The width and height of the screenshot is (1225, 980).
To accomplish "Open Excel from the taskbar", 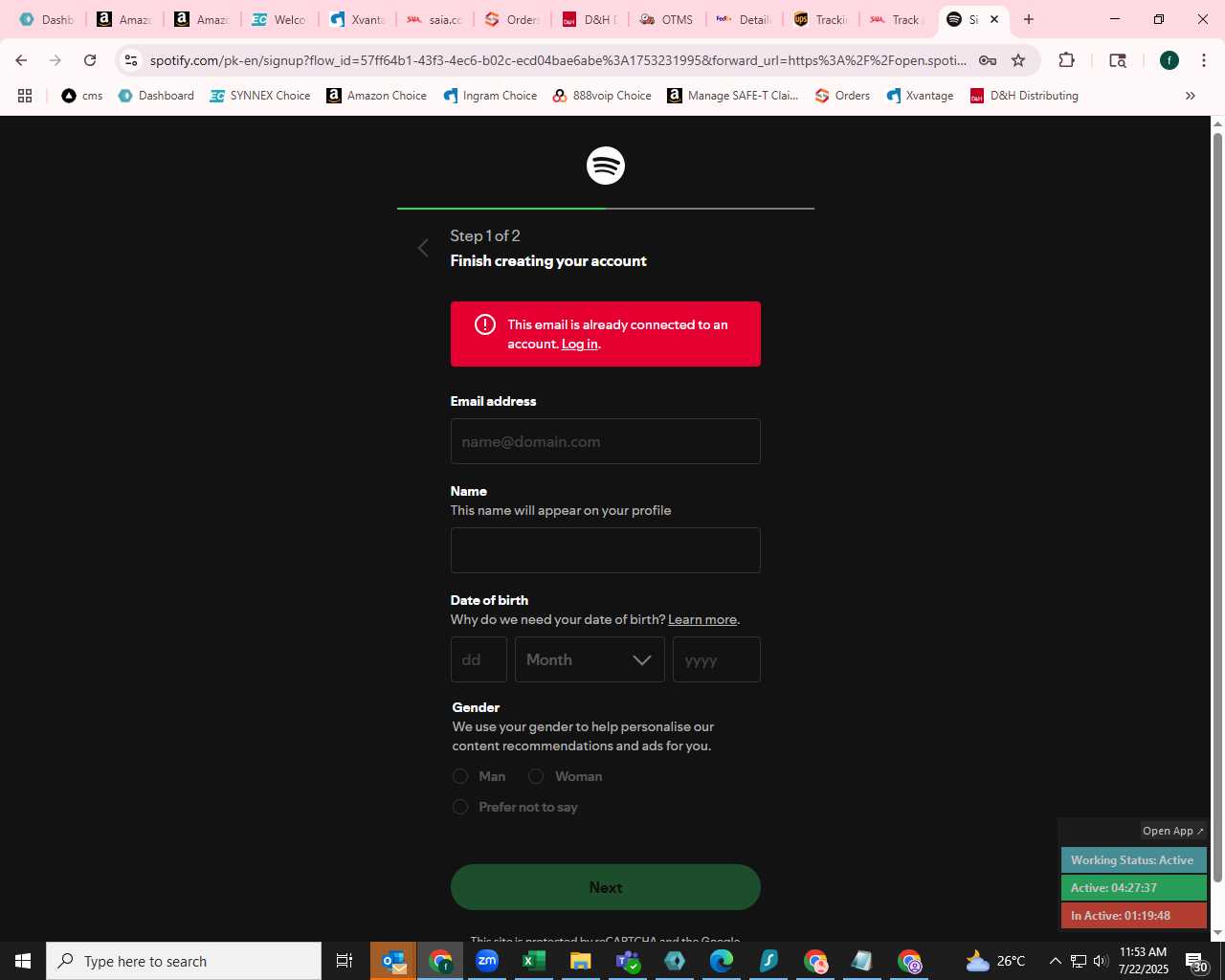I will (x=534, y=961).
